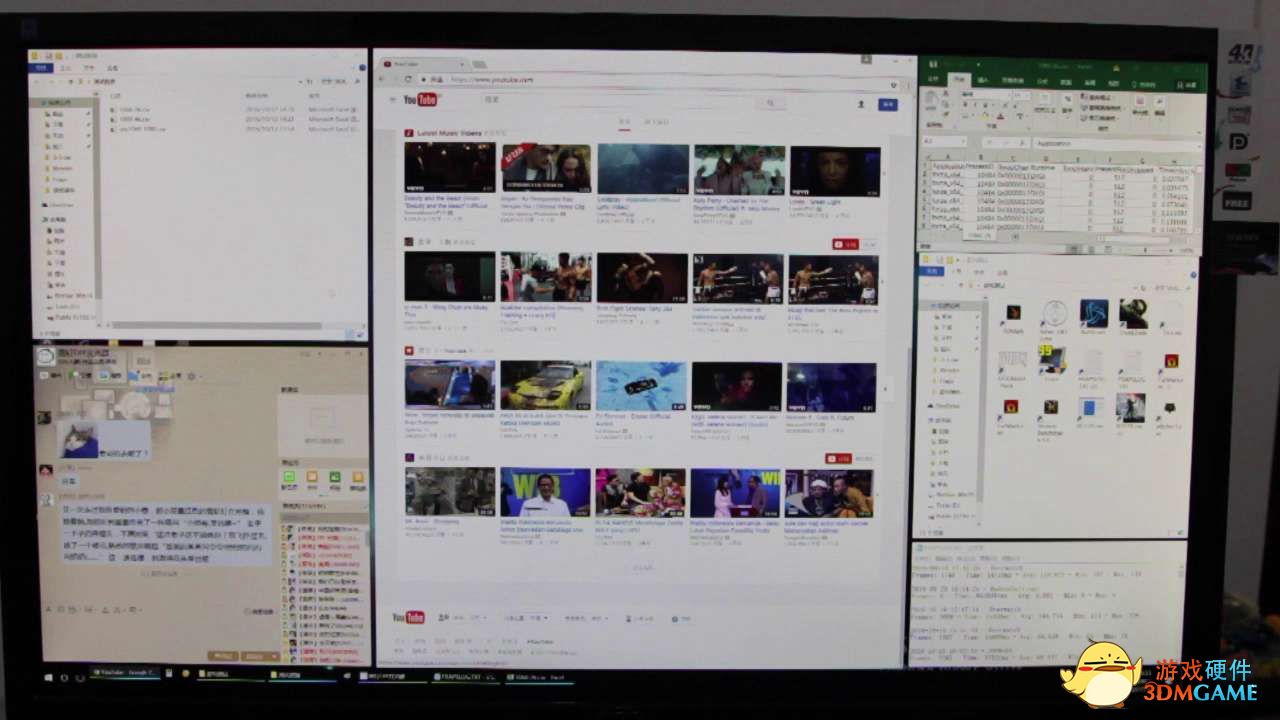Click the help icon in the left Explorer
This screenshot has height=720, width=1280.
point(362,68)
